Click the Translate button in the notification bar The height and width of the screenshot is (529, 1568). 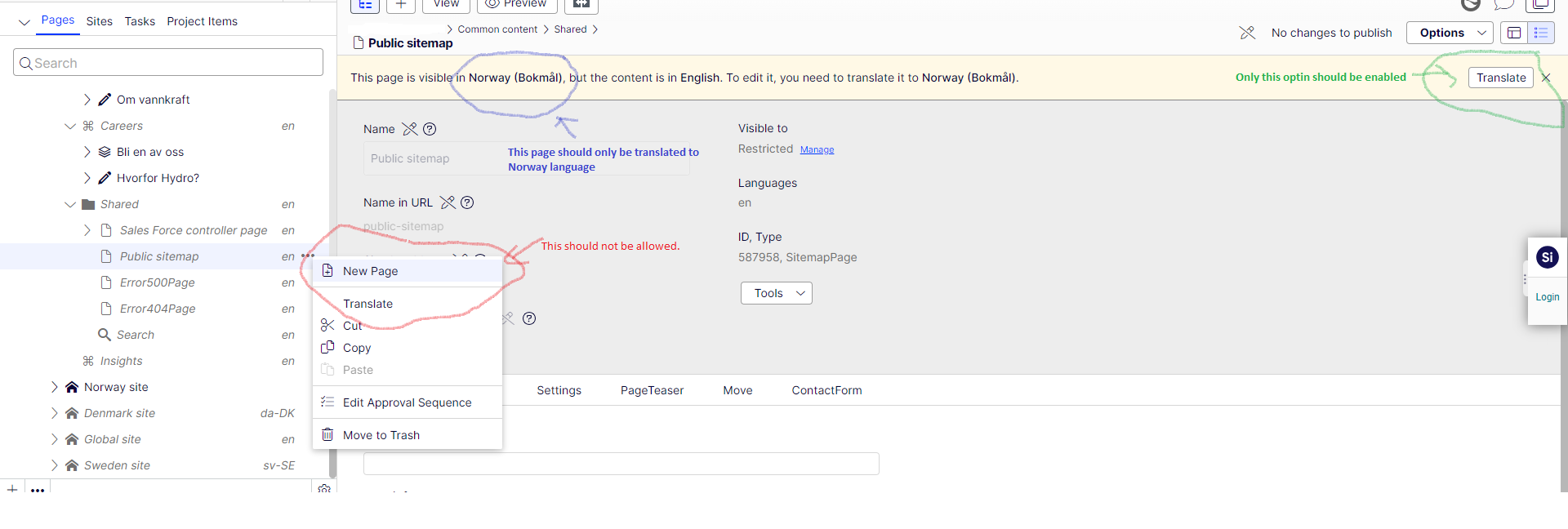(x=1500, y=78)
